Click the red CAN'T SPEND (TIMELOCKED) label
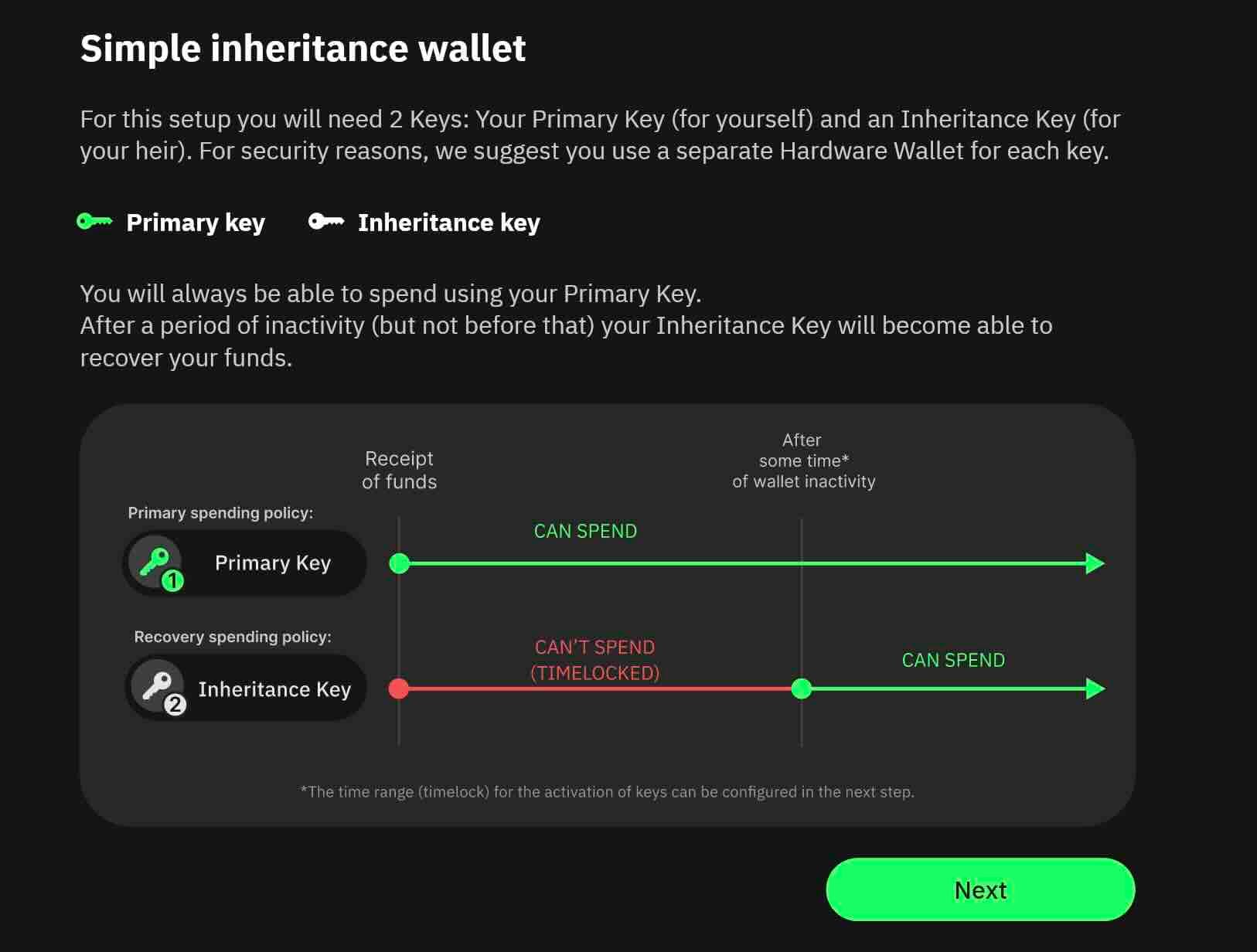The image size is (1257, 952). (x=594, y=660)
